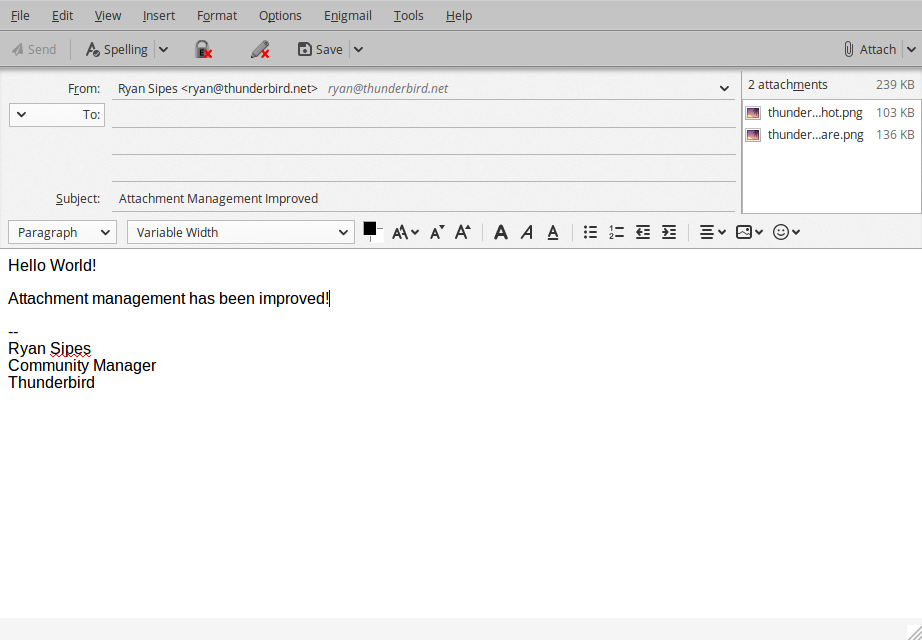Click the Enigmail signing pencil icon
The image size is (922, 640).
coord(260,49)
